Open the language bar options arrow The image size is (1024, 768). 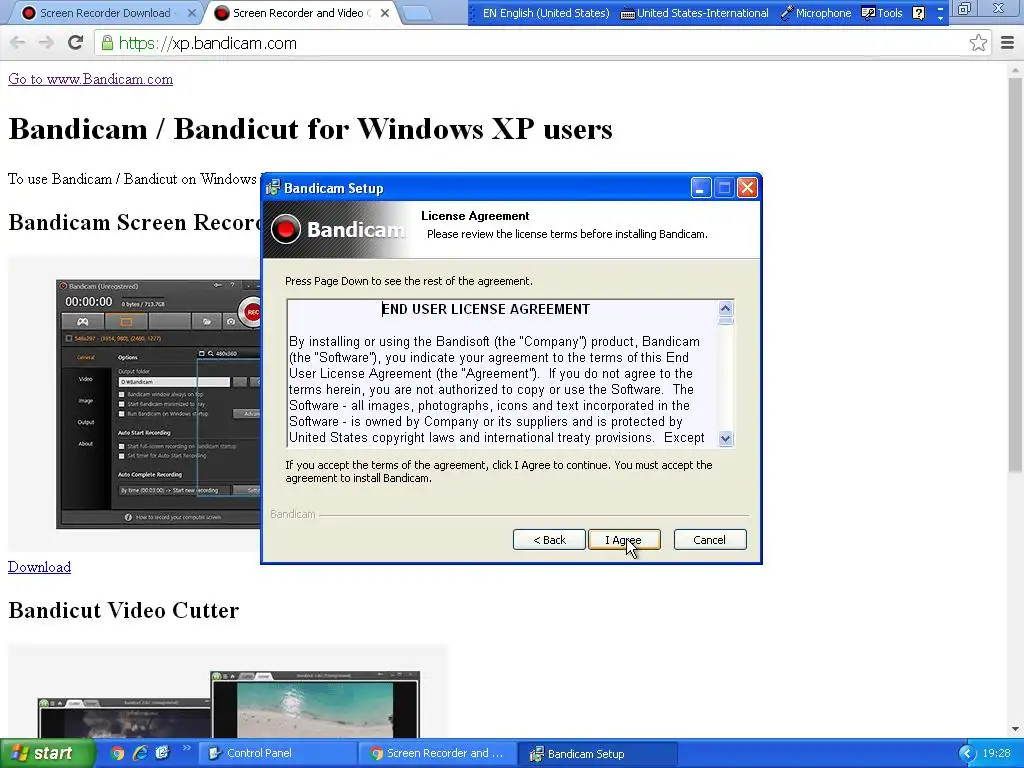point(940,18)
